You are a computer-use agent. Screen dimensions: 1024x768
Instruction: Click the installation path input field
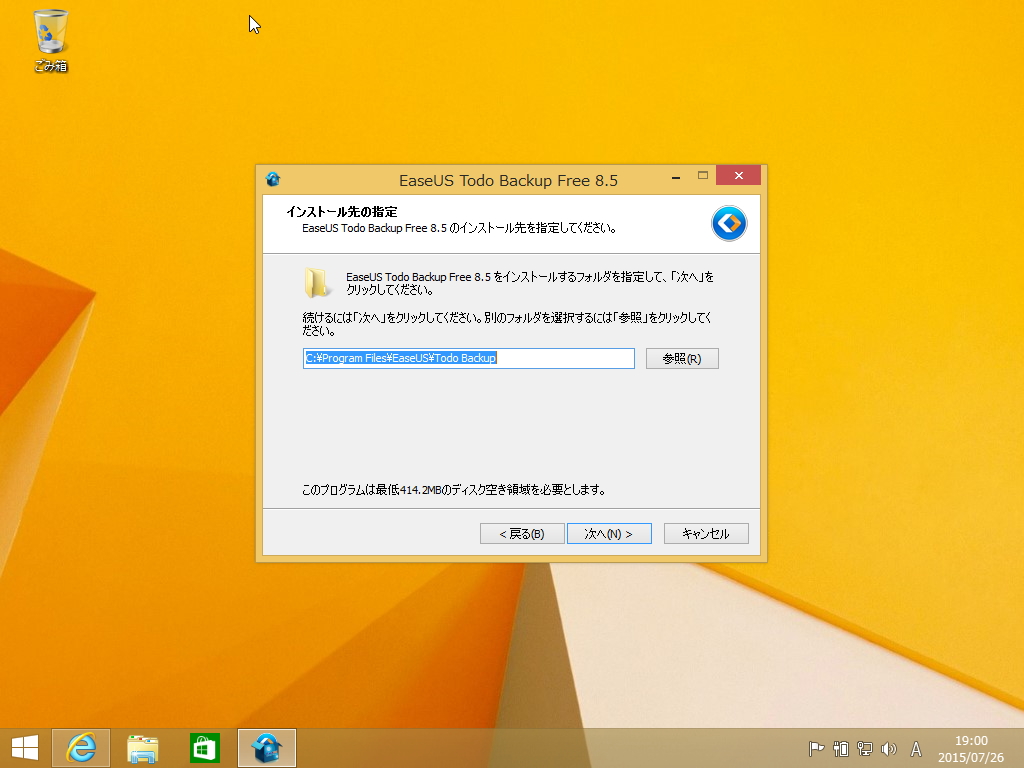pos(468,358)
